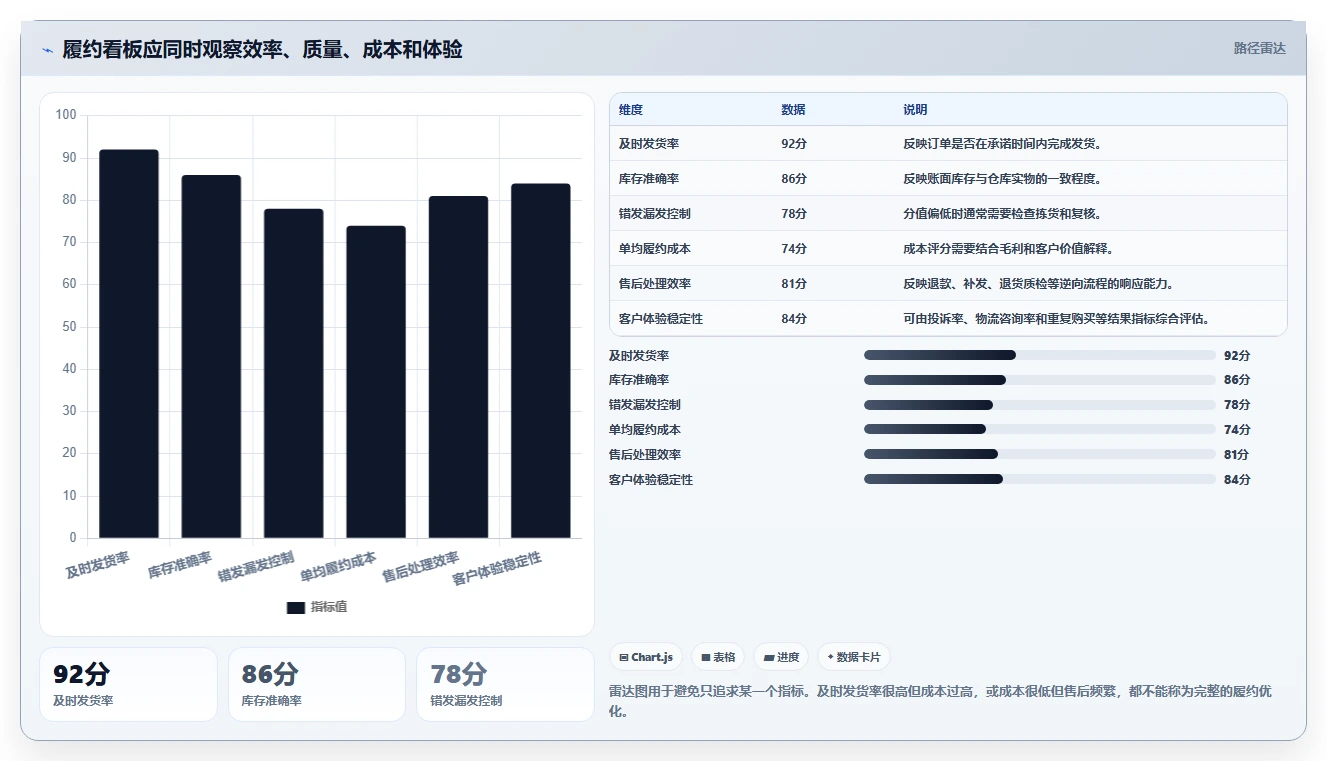The height and width of the screenshot is (761, 1327).
Task: Click the 100 y-axis label
Action: [x=66, y=115]
